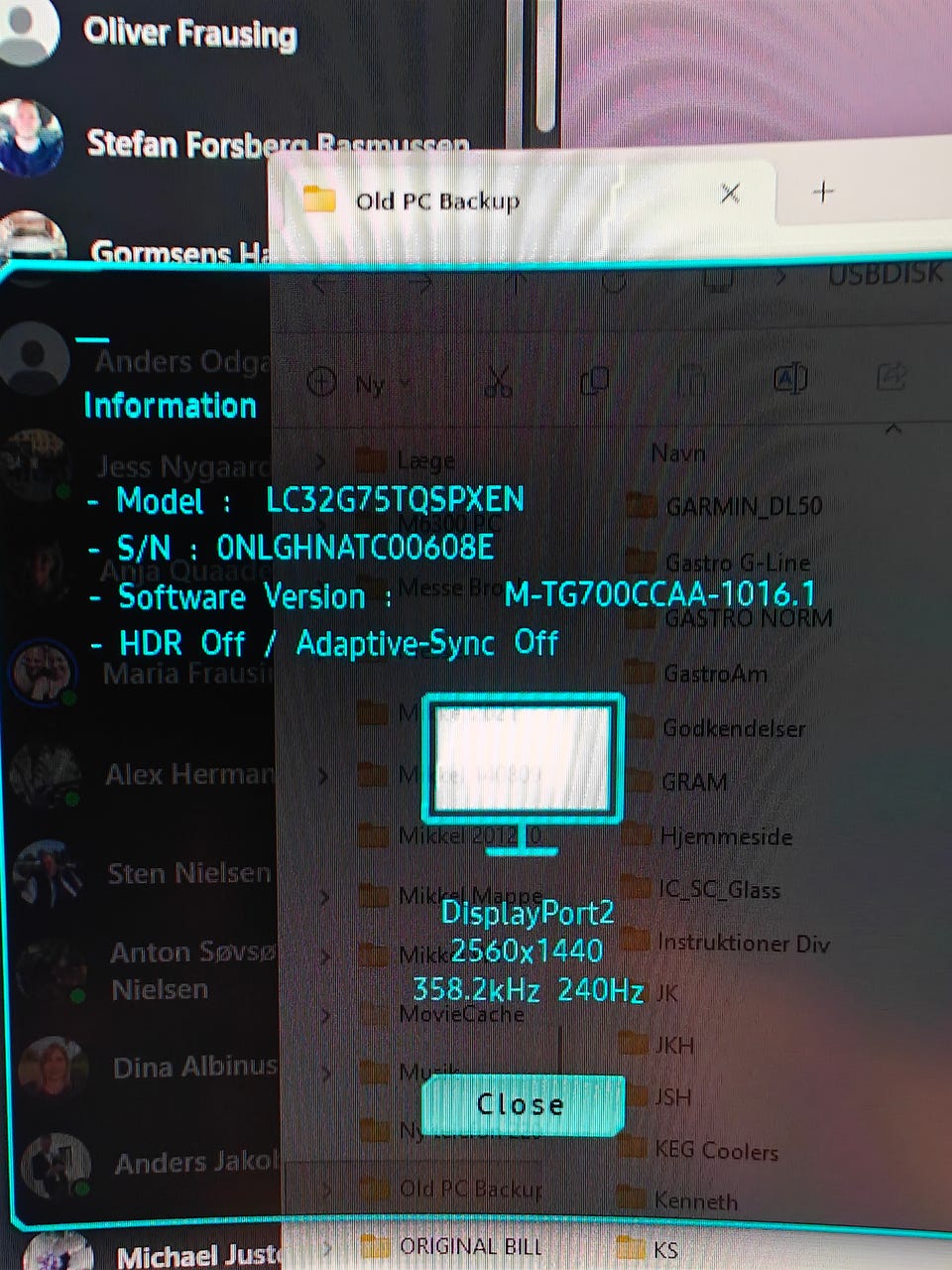Open Dina Albinus contact in chat list
The width and height of the screenshot is (952, 1270).
(x=194, y=1068)
